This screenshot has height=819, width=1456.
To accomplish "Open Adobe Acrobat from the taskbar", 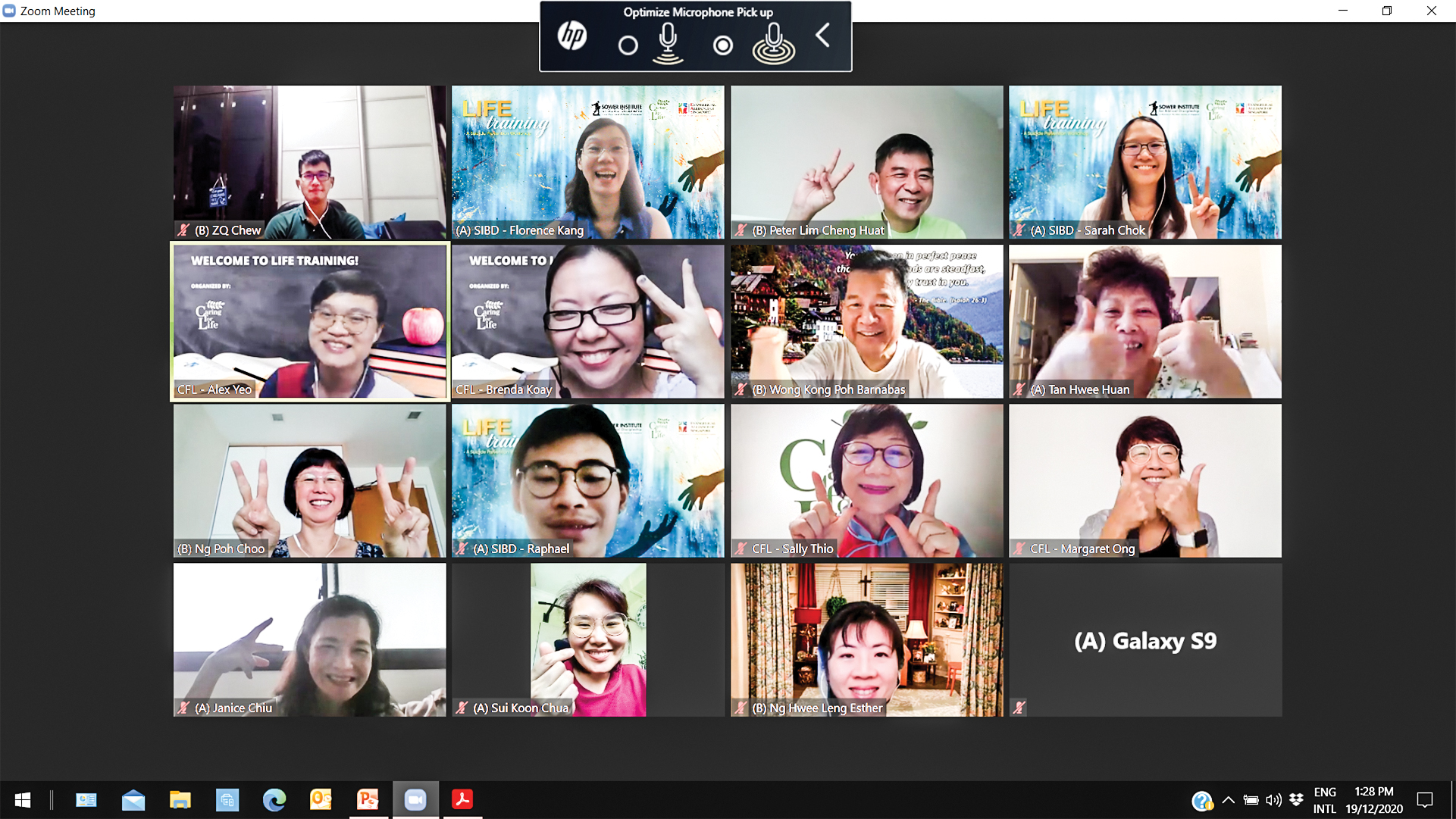I will point(462,799).
